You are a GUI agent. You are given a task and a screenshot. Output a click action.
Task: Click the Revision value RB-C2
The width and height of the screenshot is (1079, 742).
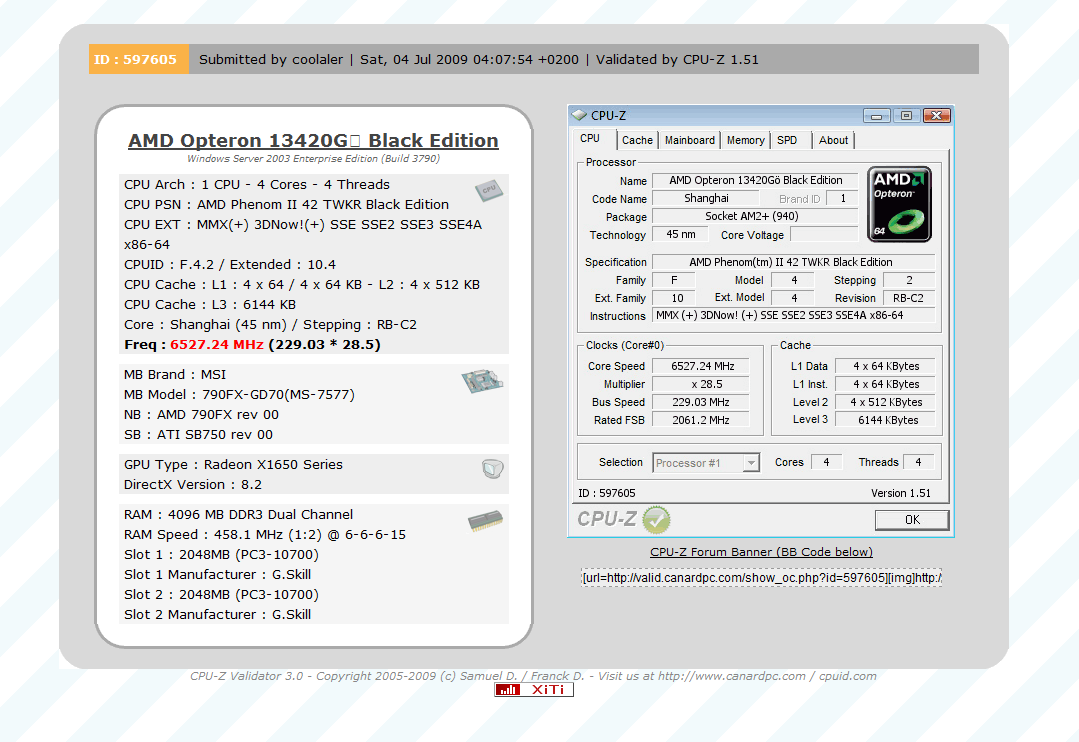(x=908, y=298)
